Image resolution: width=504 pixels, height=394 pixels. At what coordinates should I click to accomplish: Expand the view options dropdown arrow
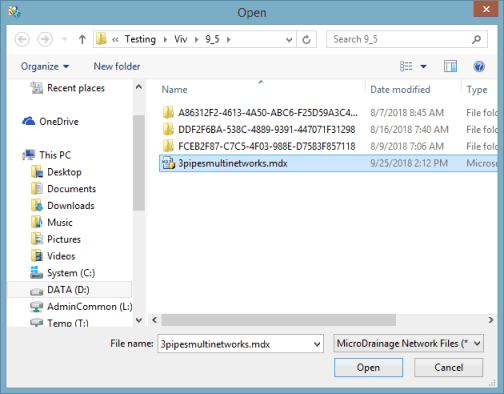pyautogui.click(x=423, y=66)
